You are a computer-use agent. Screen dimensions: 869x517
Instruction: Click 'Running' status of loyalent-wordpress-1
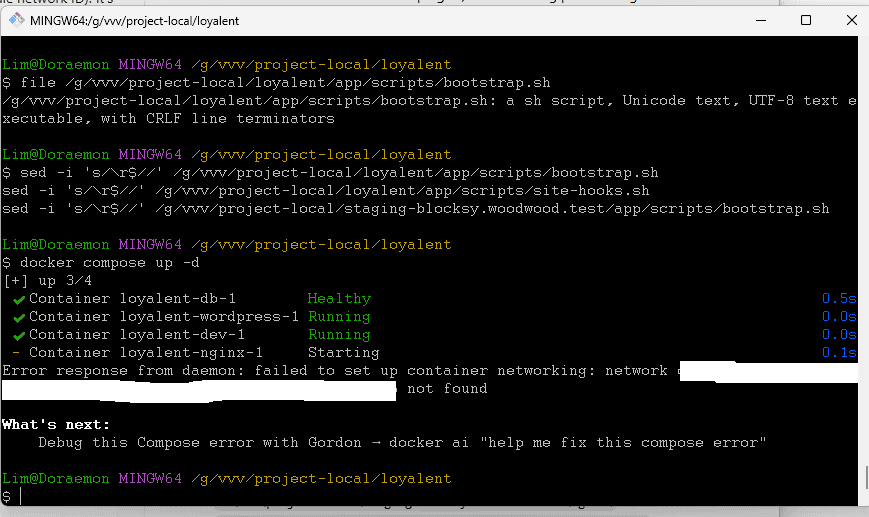tap(339, 316)
